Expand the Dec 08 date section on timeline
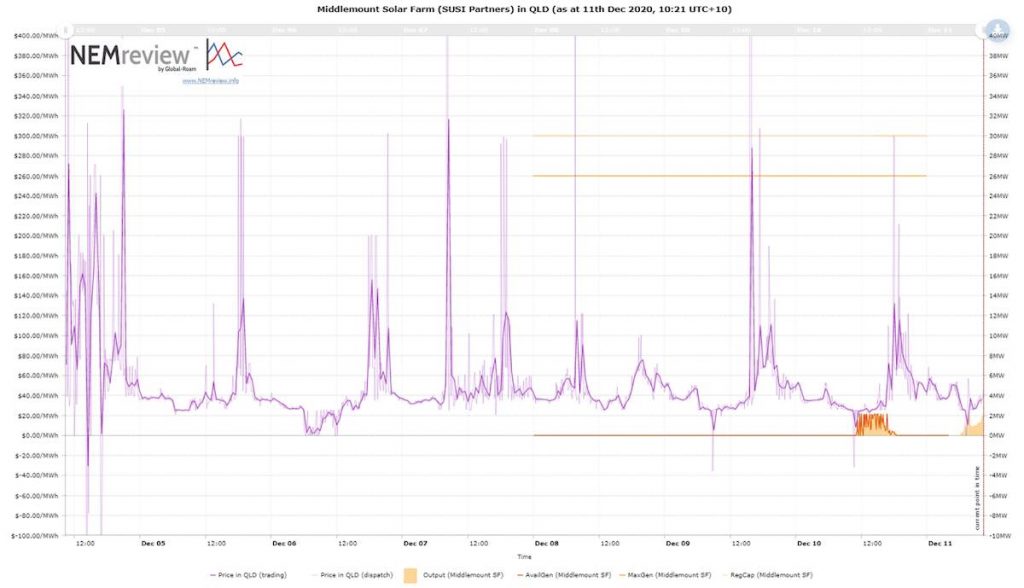Viewport: 1024px width, 588px height. 545,29
